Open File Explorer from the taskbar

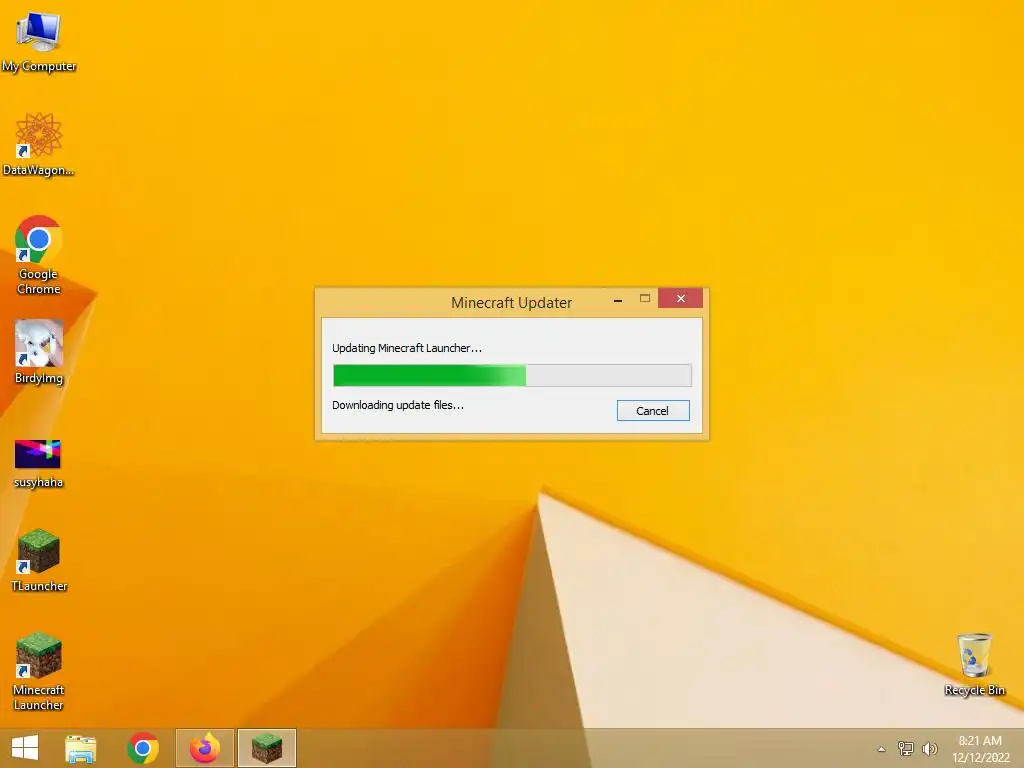click(x=80, y=748)
